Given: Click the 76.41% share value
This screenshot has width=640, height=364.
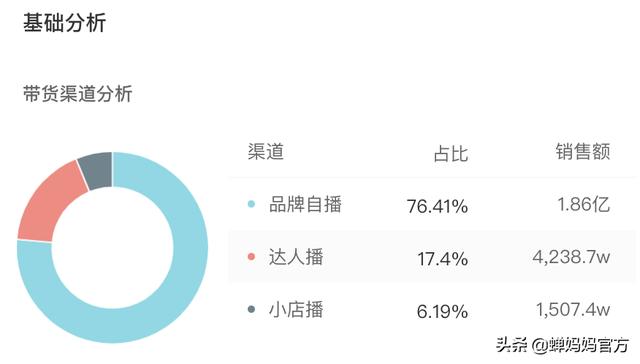Looking at the screenshot, I should coord(437,206).
